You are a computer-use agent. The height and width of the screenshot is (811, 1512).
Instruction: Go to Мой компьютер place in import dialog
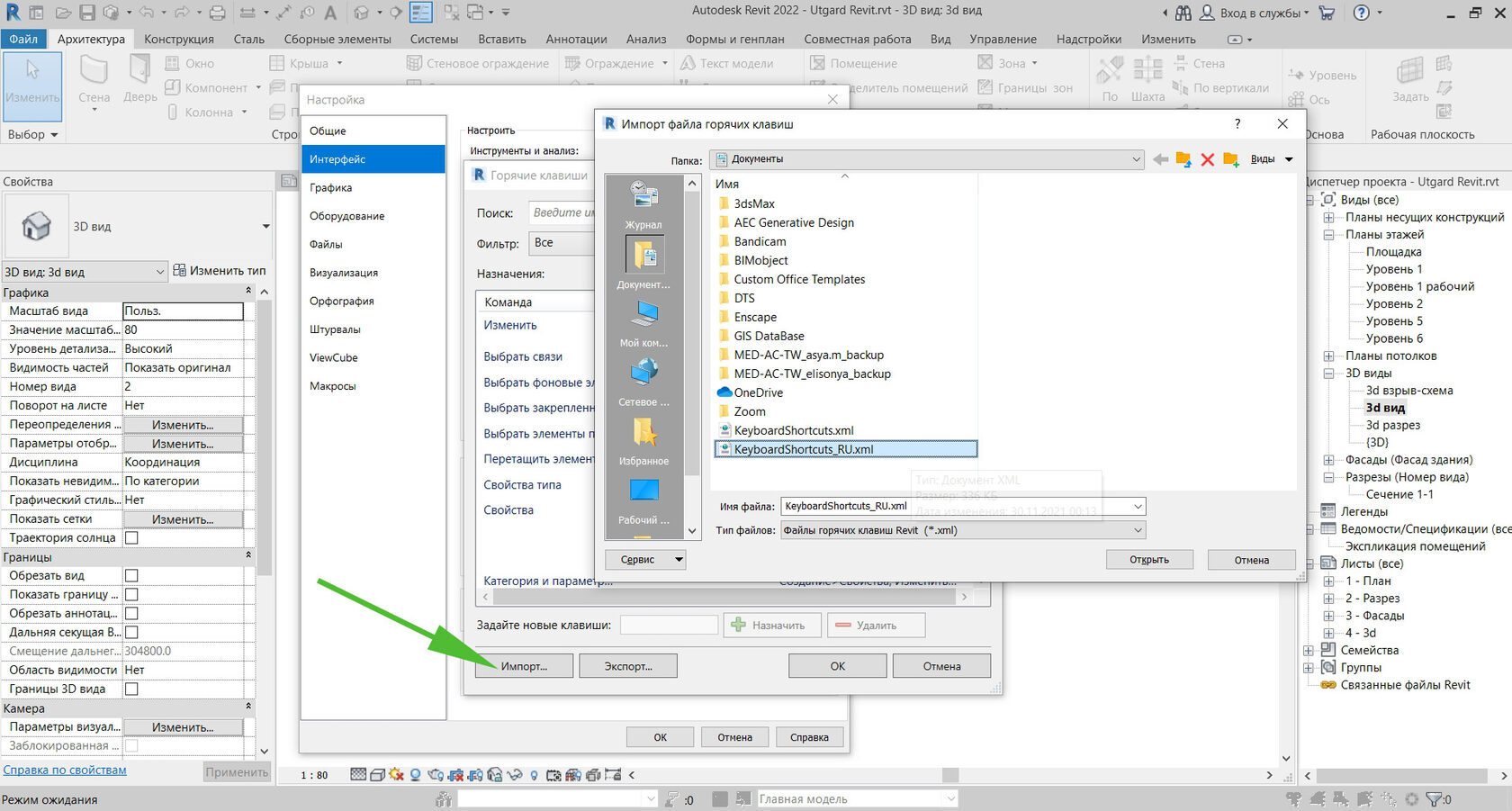[x=643, y=323]
